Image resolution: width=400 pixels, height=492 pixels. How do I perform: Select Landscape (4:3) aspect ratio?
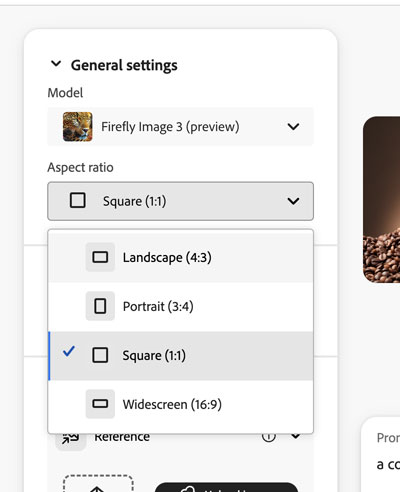(180, 257)
